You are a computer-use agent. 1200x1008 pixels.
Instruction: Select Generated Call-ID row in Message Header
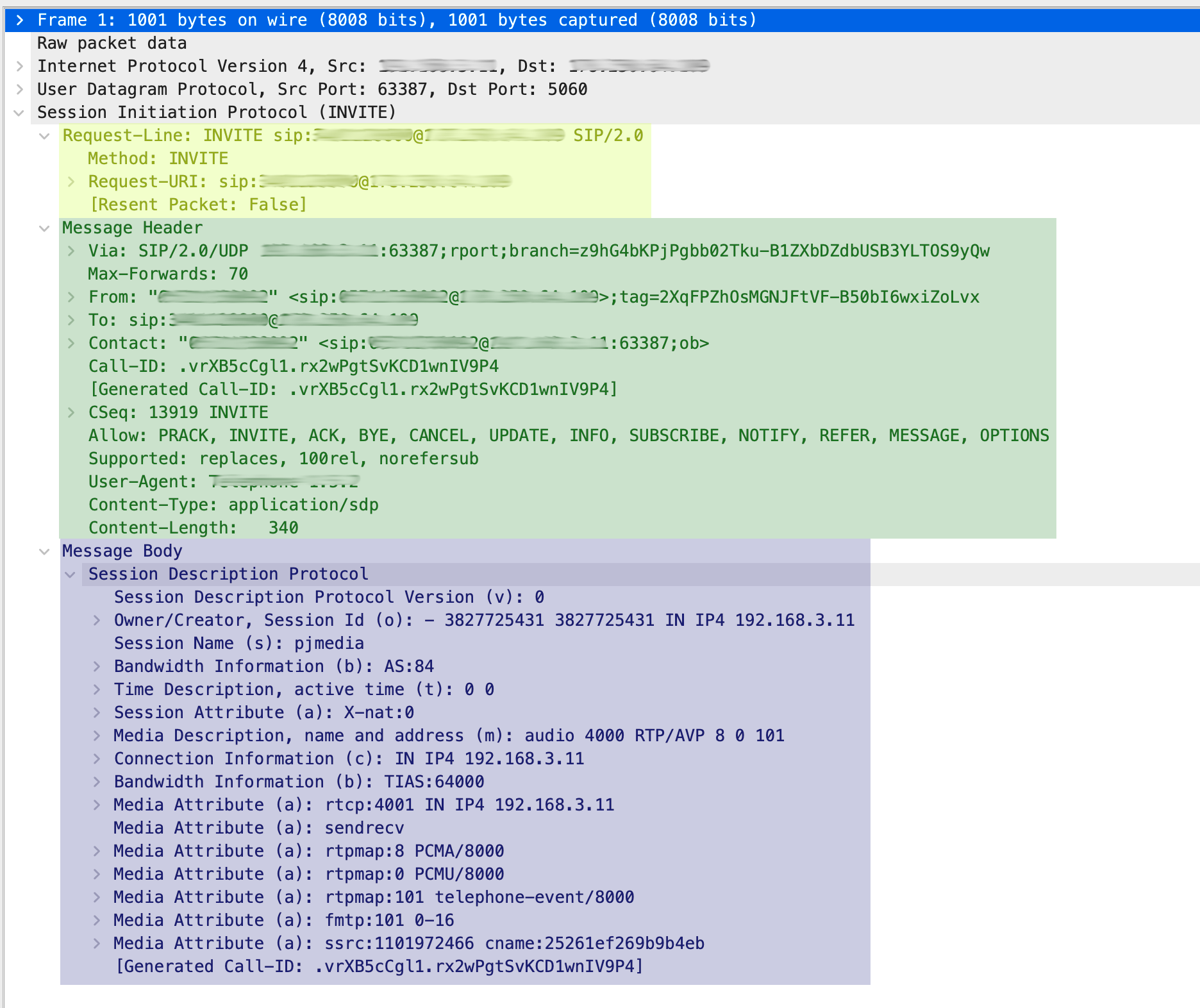(x=354, y=389)
